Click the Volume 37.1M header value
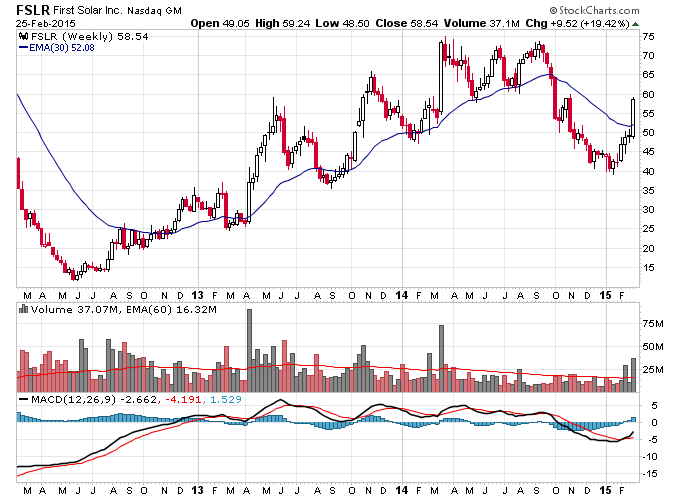The image size is (680, 500). pos(481,23)
